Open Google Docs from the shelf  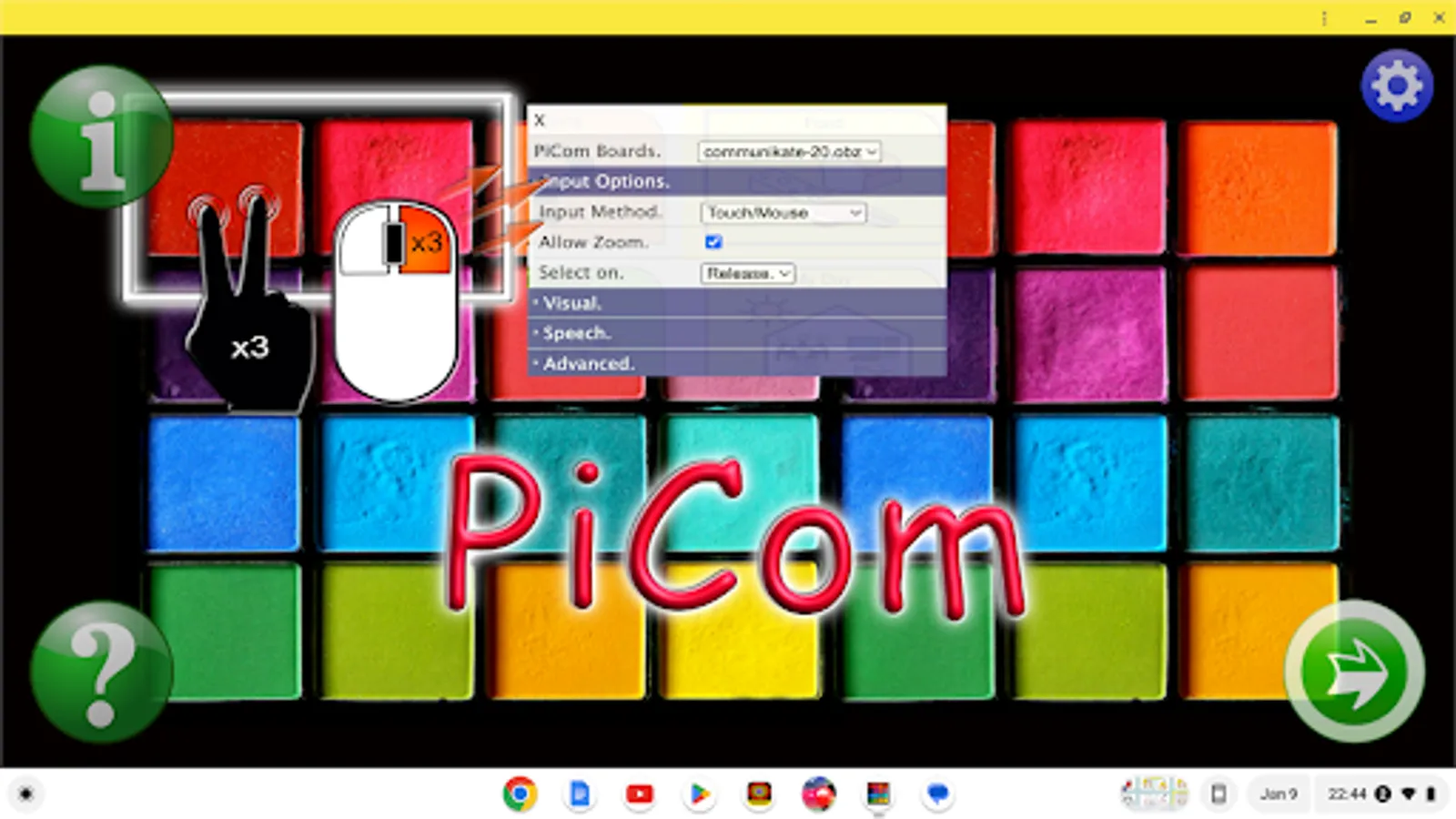(x=580, y=794)
